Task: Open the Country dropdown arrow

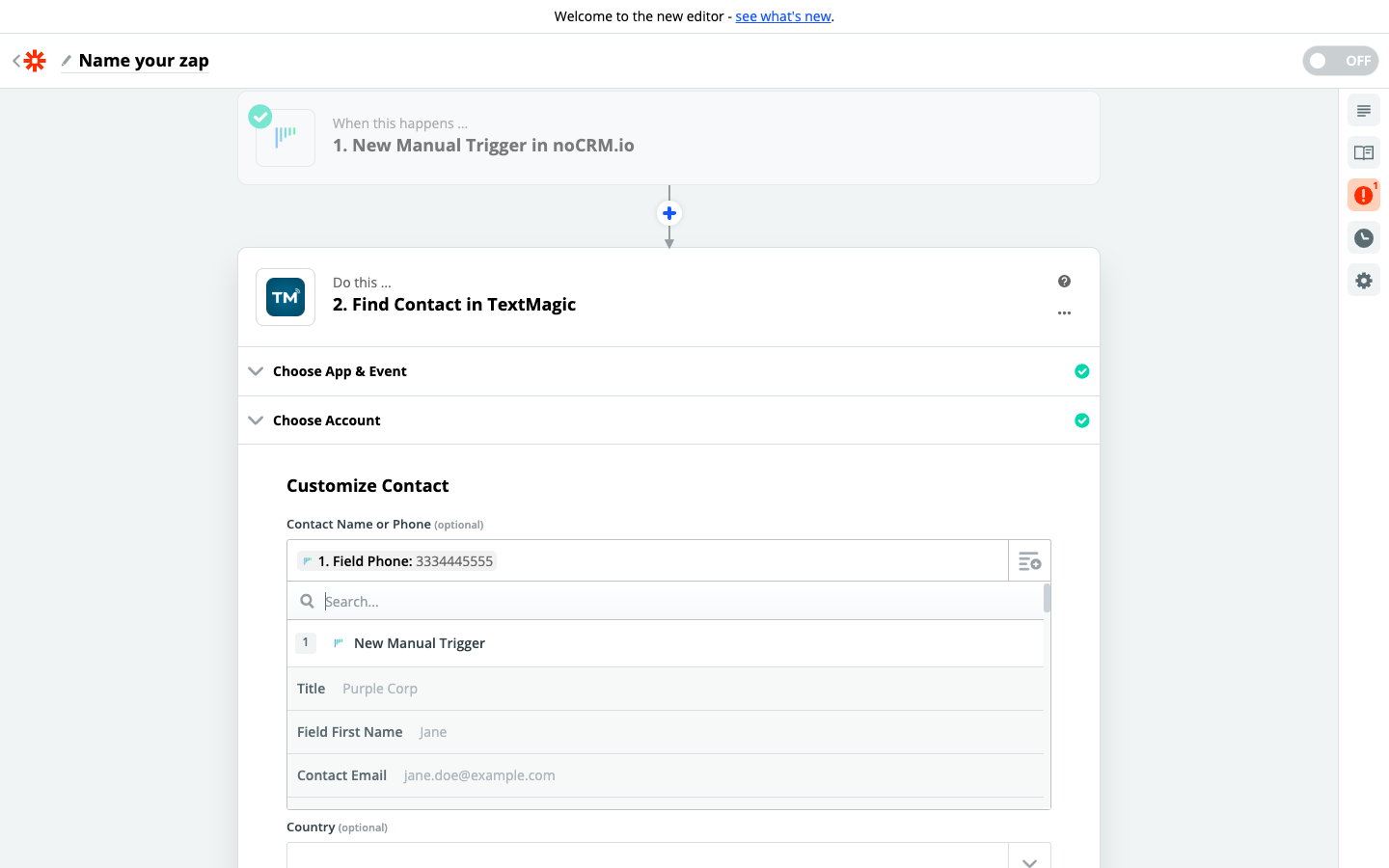Action: coord(1029,859)
